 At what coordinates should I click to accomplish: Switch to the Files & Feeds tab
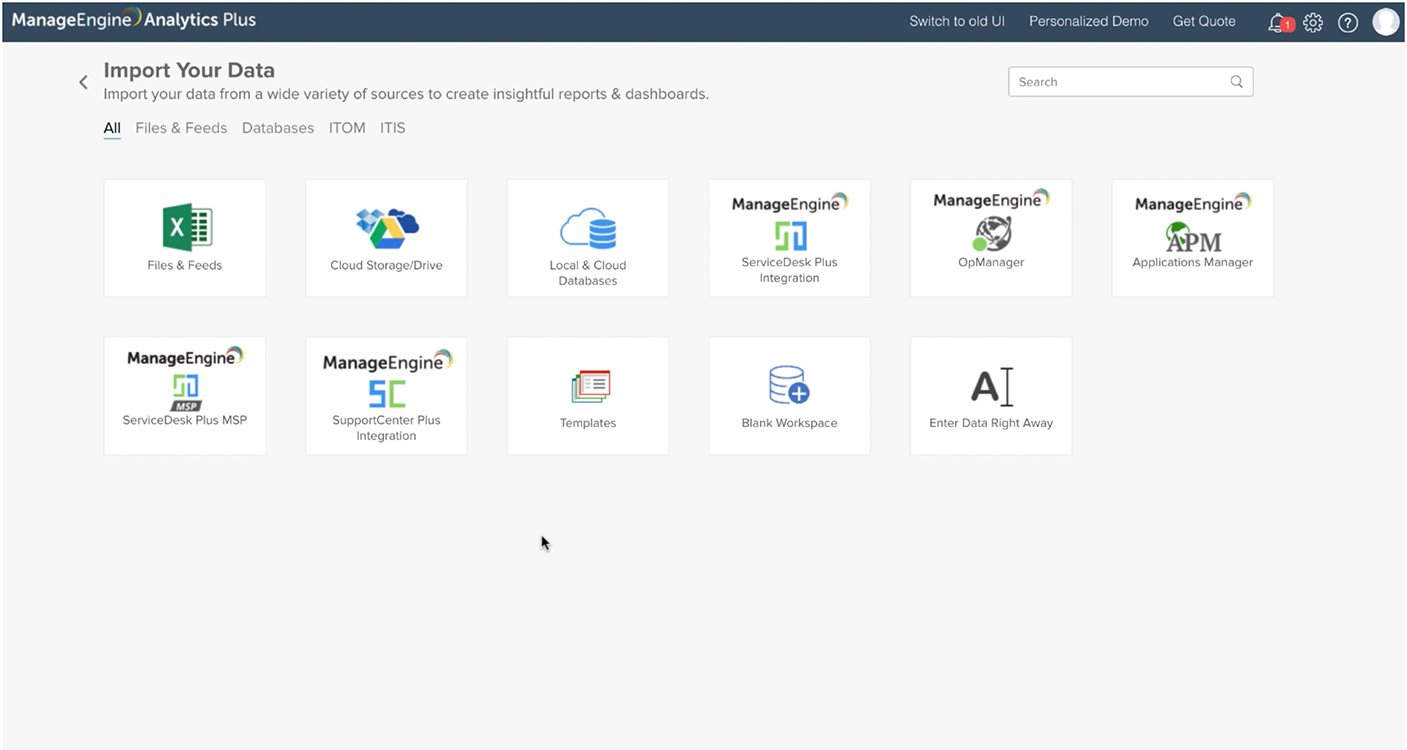181,128
